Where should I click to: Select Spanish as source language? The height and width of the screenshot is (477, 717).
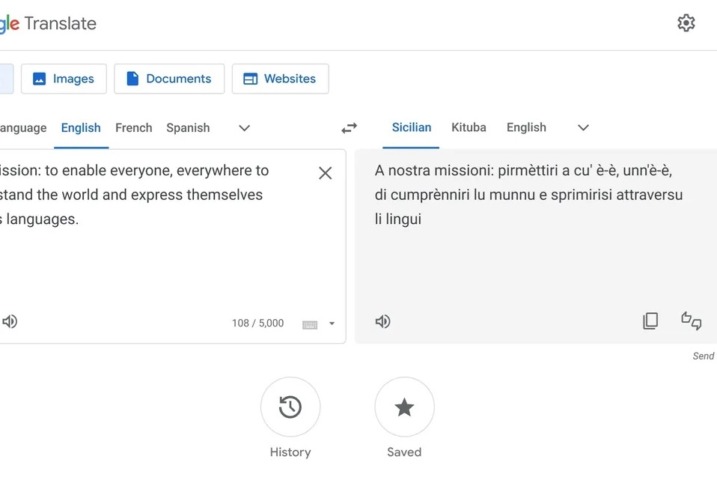point(188,128)
